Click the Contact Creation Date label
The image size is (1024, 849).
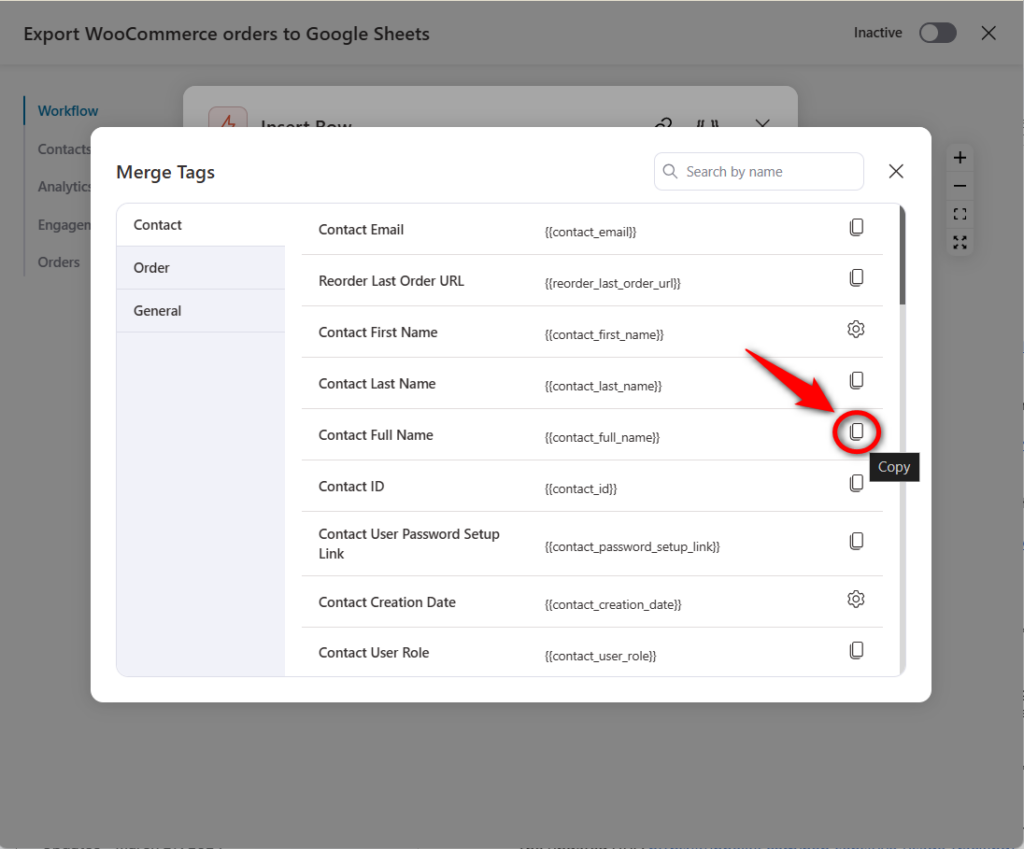tap(387, 602)
